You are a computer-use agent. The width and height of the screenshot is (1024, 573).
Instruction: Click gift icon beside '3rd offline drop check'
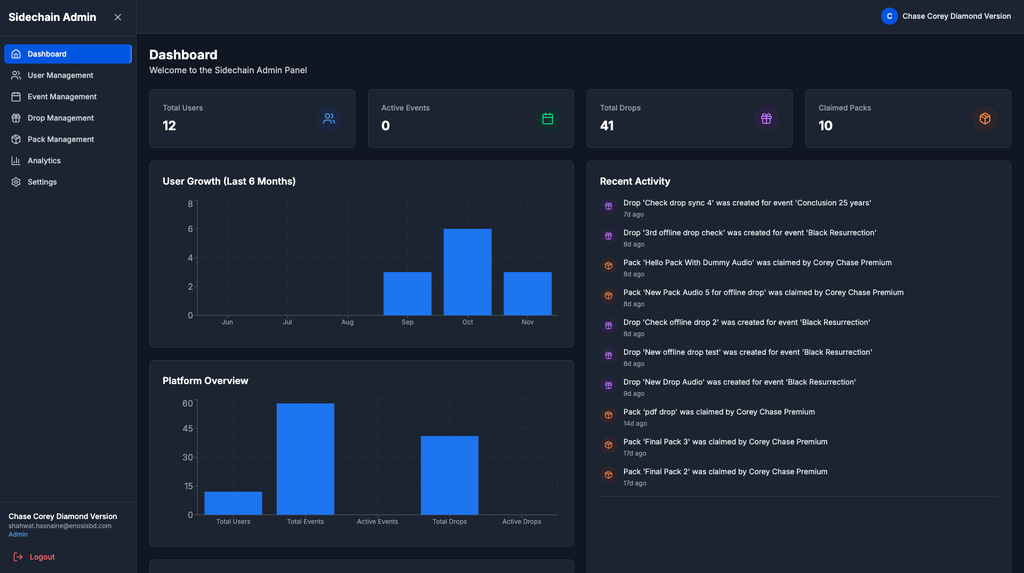tap(609, 236)
